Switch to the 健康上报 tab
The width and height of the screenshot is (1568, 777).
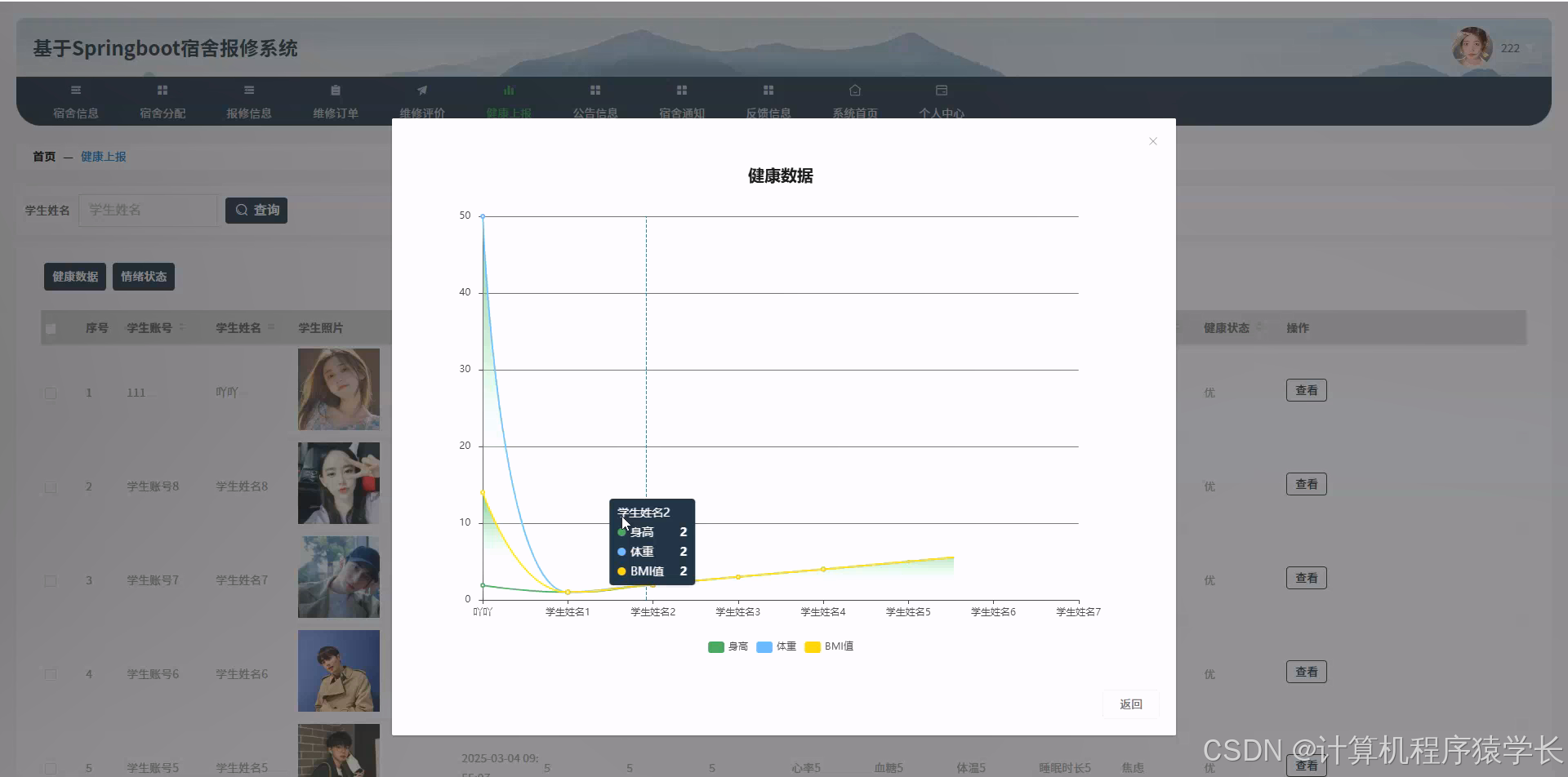[510, 100]
